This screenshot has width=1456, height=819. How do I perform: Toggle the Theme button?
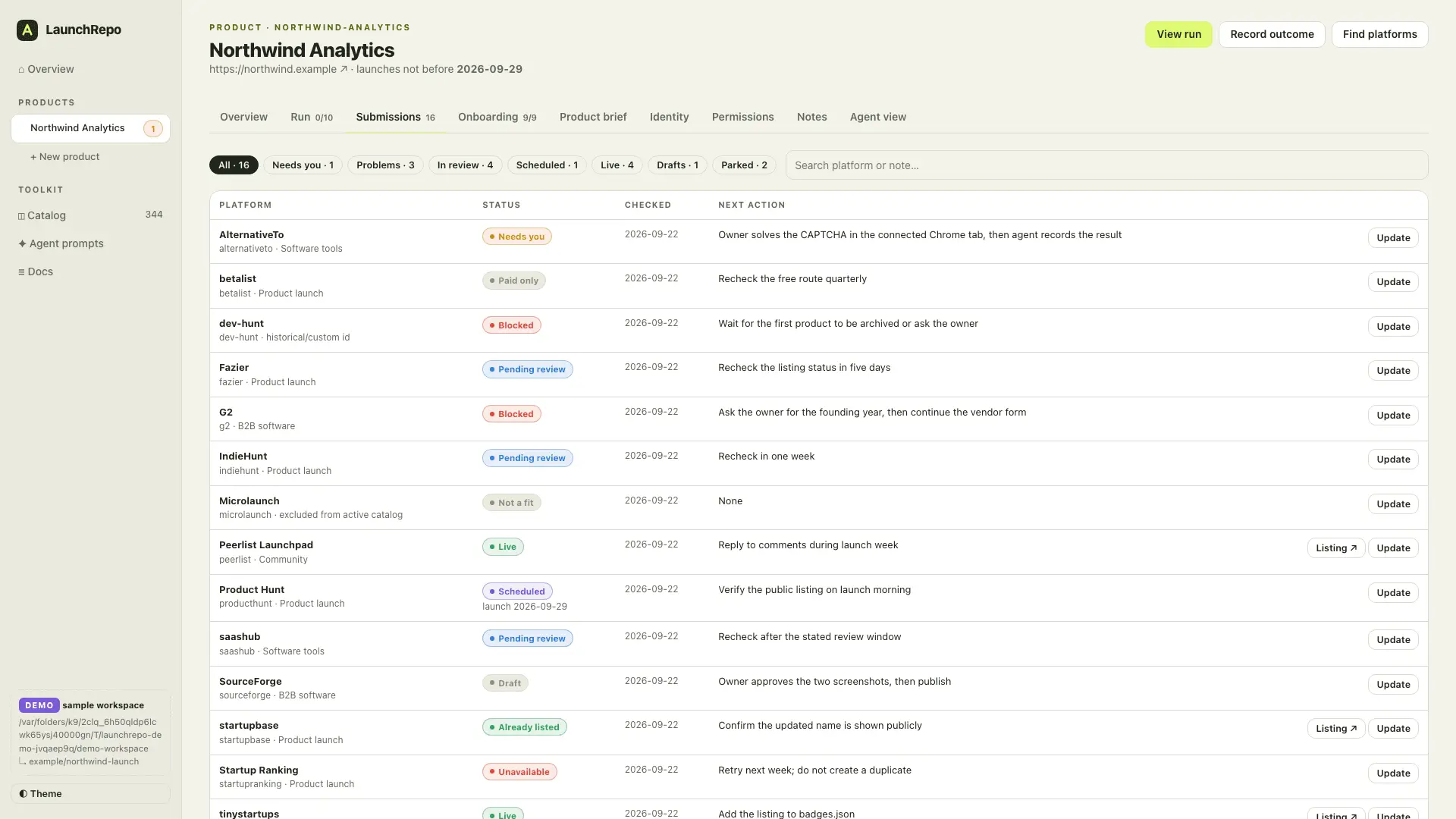[90, 794]
